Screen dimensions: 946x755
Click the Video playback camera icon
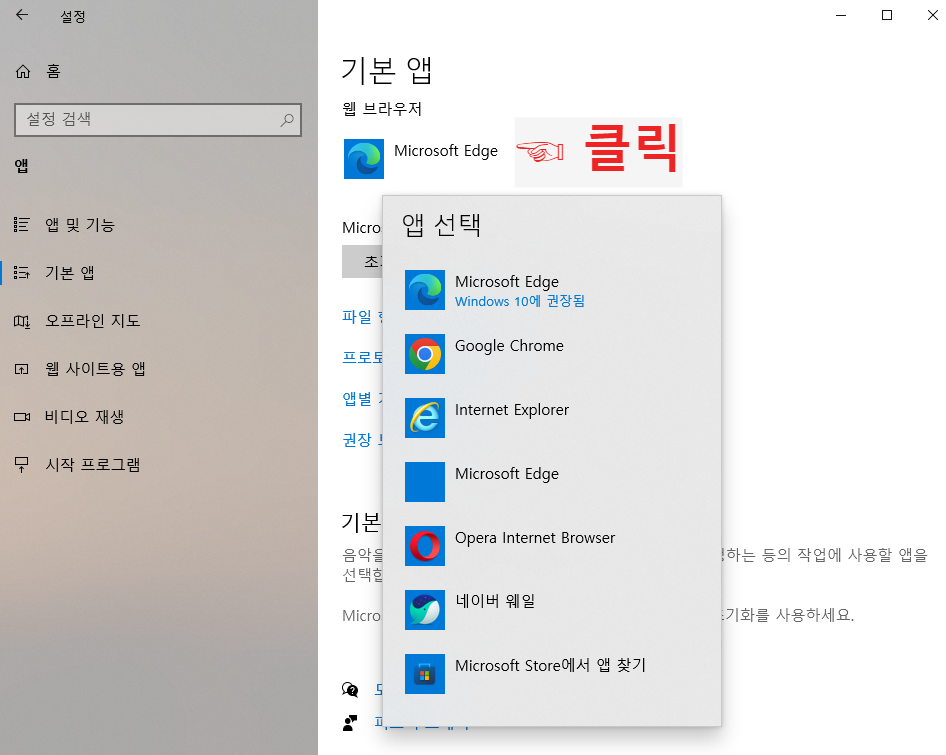coord(22,416)
